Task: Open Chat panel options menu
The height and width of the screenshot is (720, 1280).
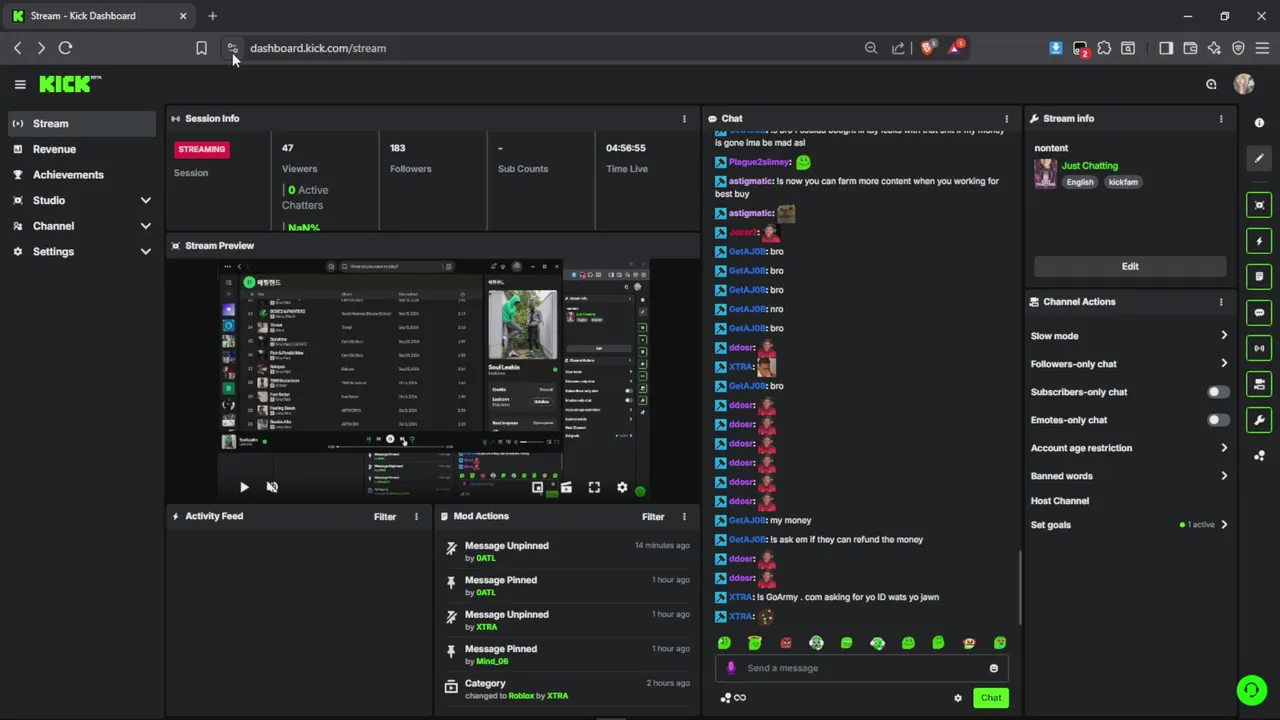Action: point(1006,119)
